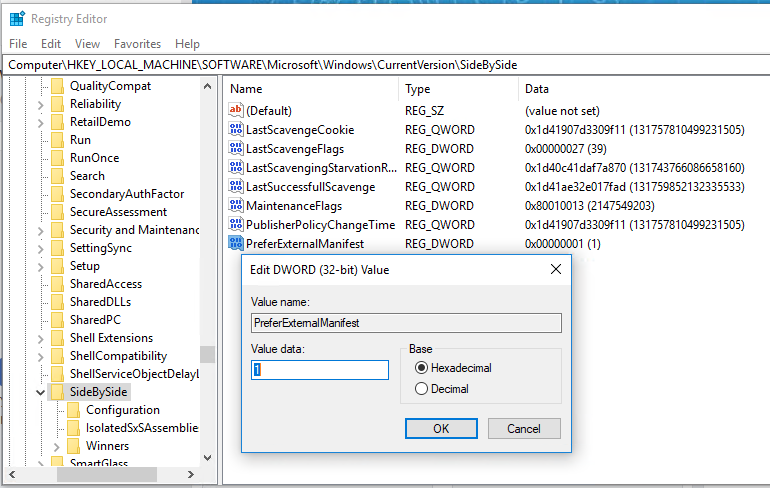Sort values by the Name column header
The width and height of the screenshot is (770, 488).
(x=312, y=89)
